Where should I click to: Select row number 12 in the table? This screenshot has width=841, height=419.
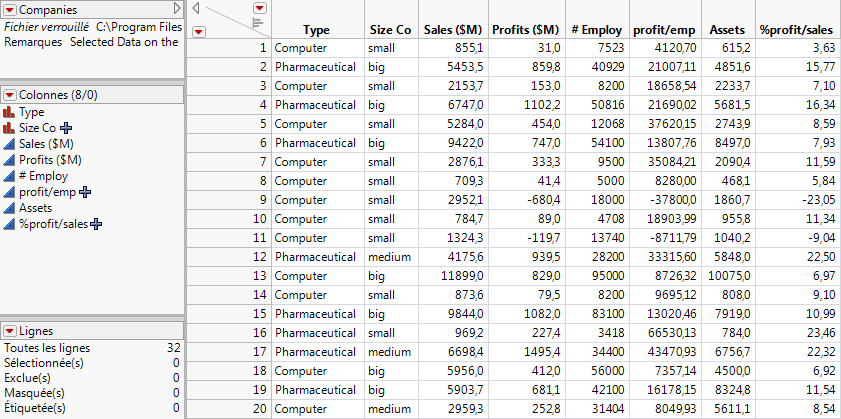click(x=260, y=256)
